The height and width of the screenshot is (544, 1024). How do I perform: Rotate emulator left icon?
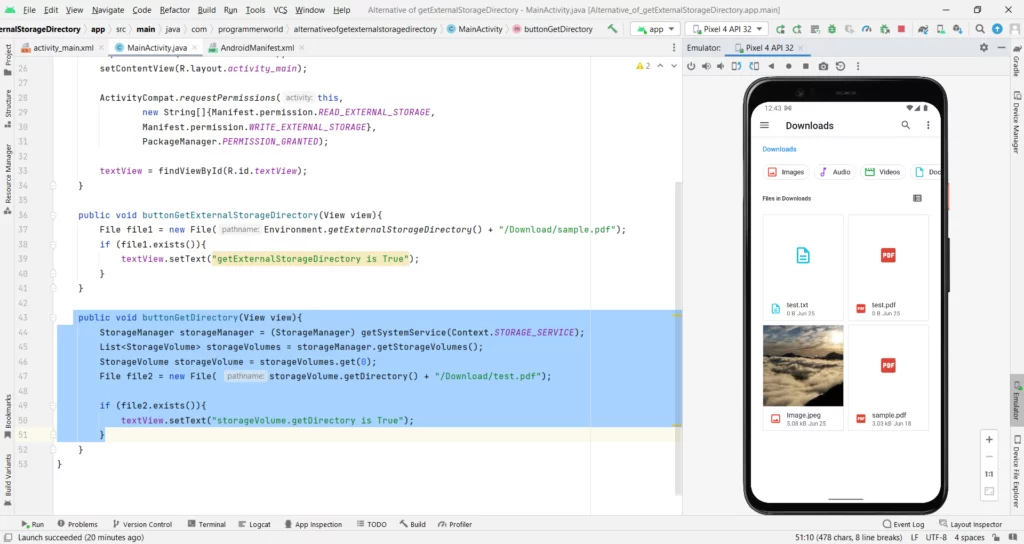tap(736, 66)
